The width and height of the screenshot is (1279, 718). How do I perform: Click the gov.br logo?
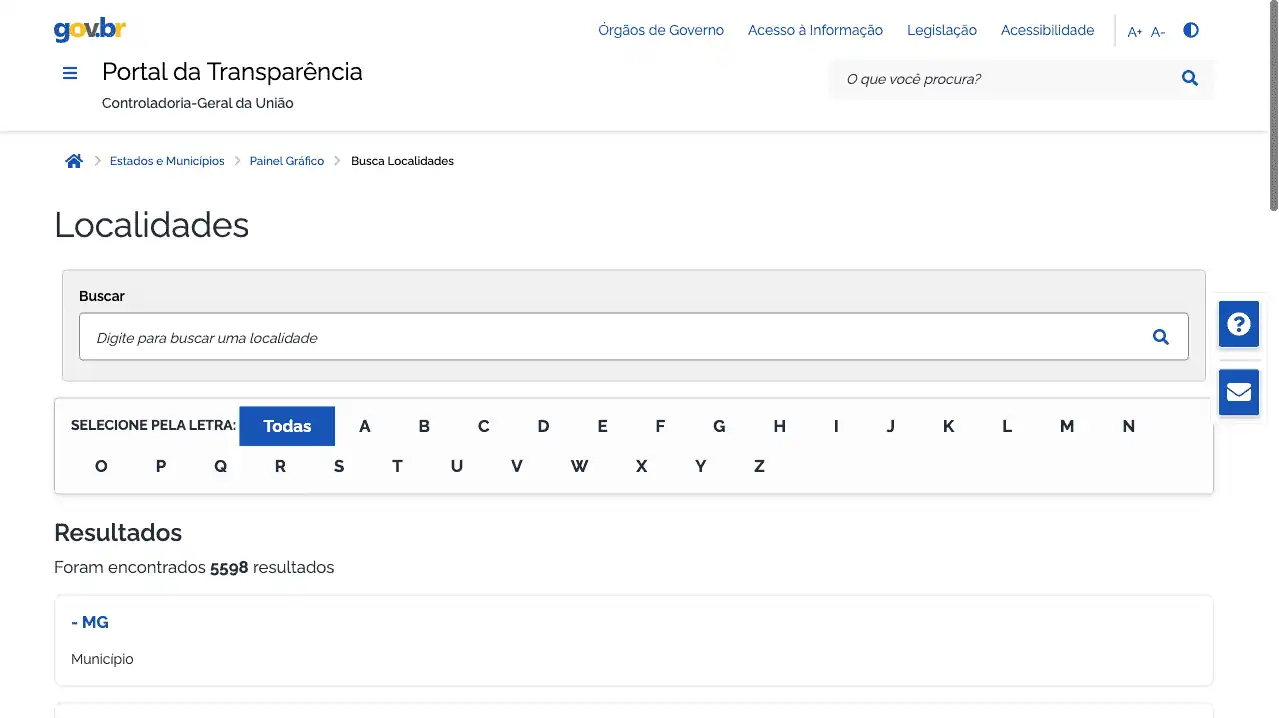click(x=90, y=30)
